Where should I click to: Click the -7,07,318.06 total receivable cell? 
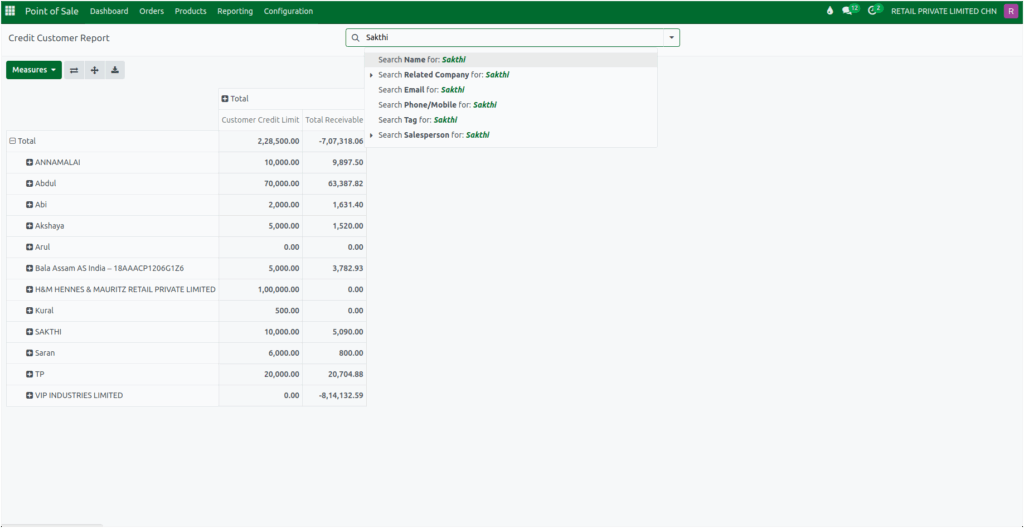tap(334, 141)
